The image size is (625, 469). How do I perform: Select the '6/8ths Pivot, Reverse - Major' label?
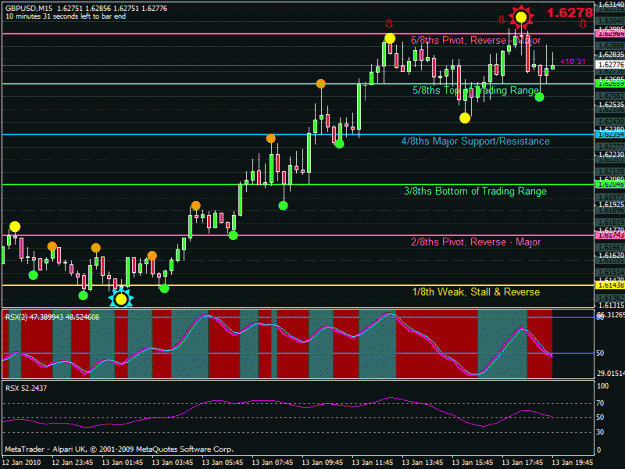476,40
